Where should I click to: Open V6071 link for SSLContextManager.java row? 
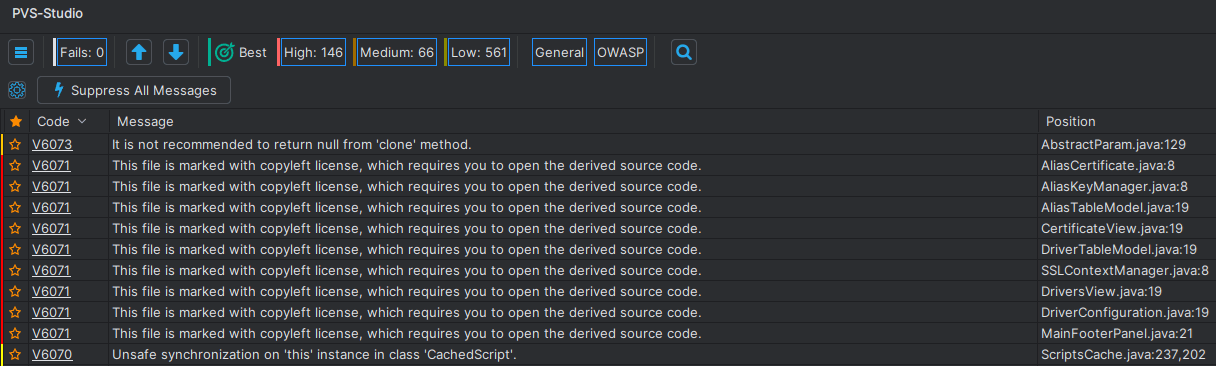coord(51,270)
